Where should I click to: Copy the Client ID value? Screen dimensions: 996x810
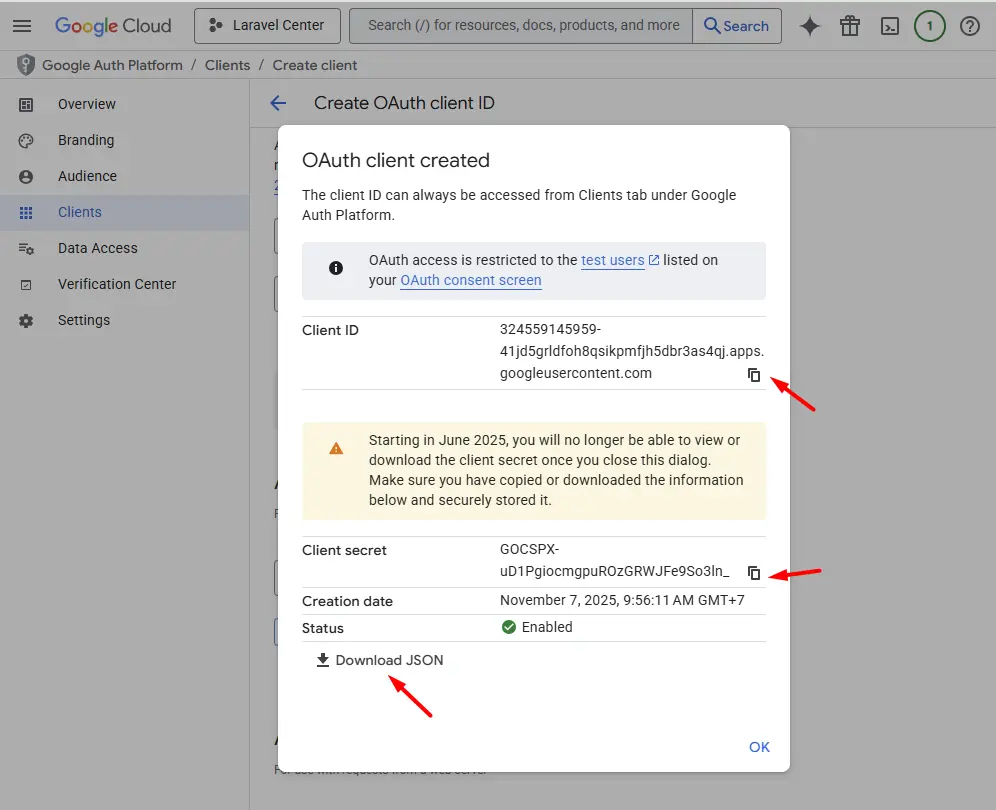pos(754,374)
